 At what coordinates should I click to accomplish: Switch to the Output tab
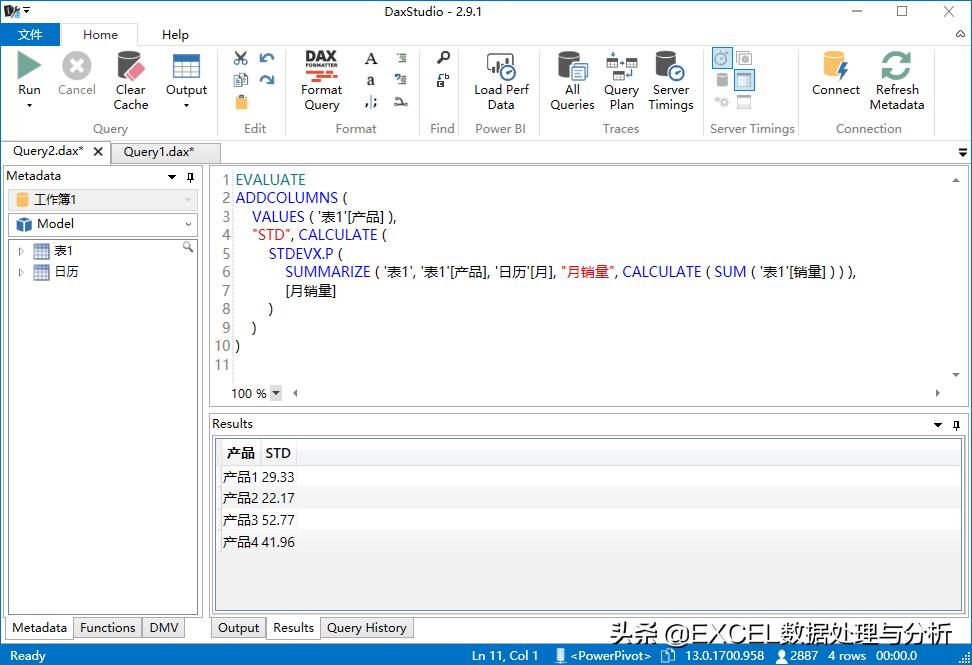pyautogui.click(x=238, y=628)
